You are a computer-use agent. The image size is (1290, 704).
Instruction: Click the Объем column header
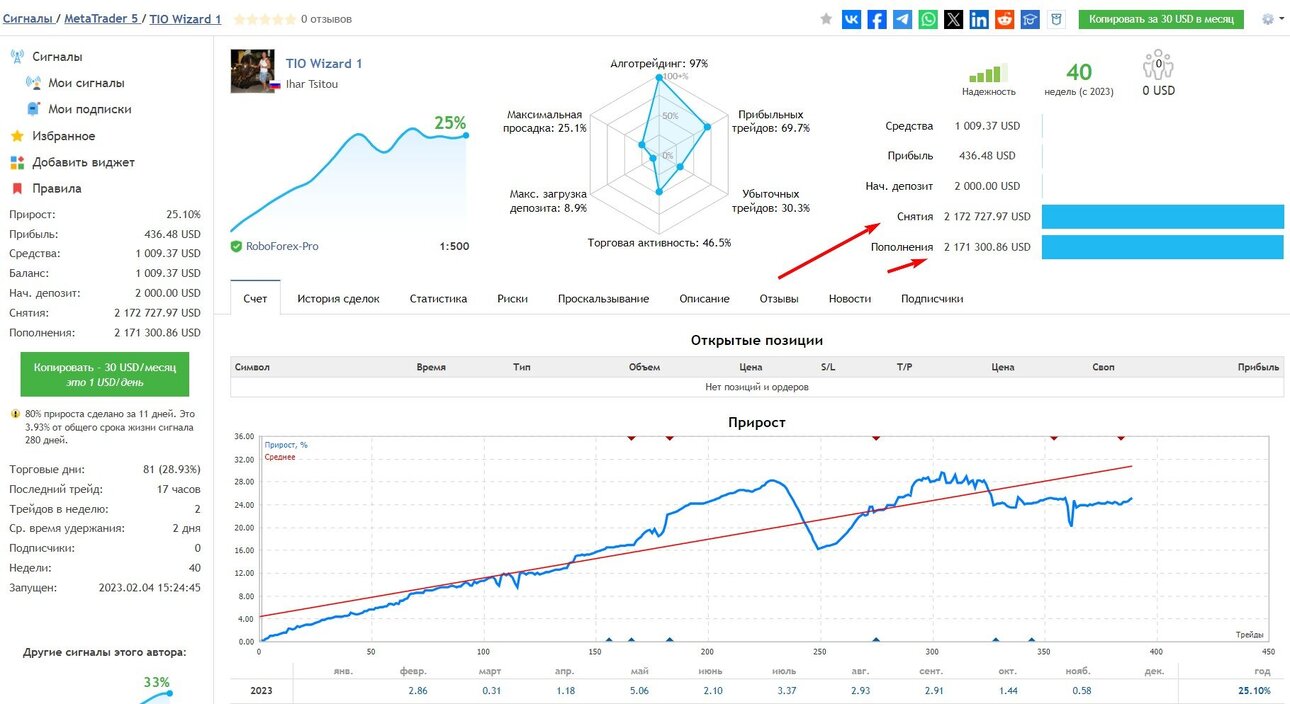644,367
